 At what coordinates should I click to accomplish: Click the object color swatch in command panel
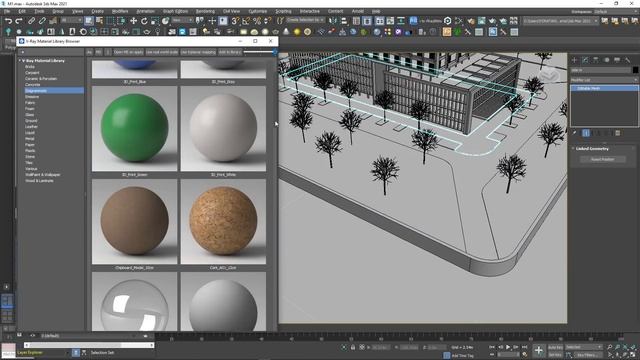coord(636,70)
